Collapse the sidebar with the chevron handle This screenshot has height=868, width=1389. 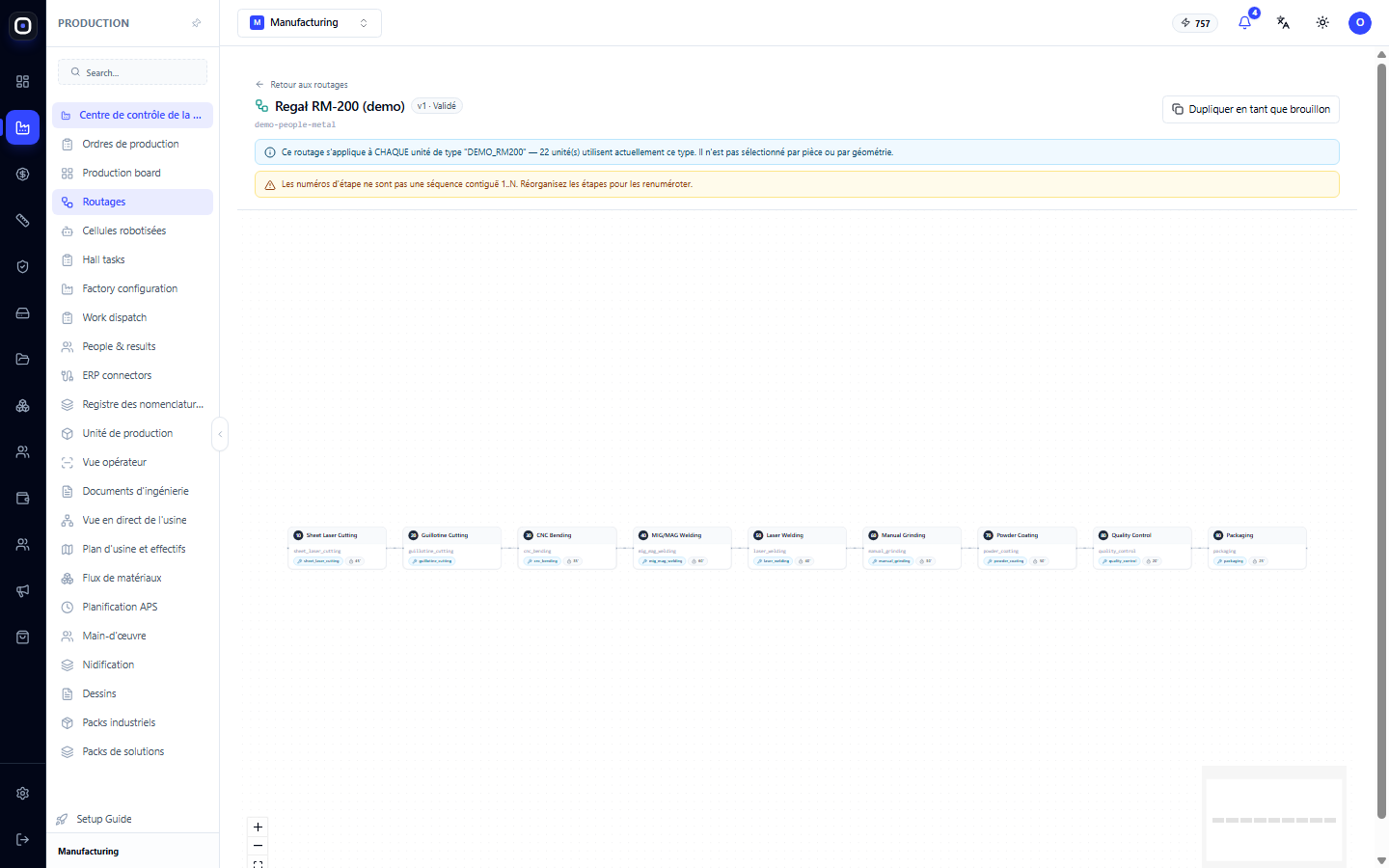[x=220, y=434]
